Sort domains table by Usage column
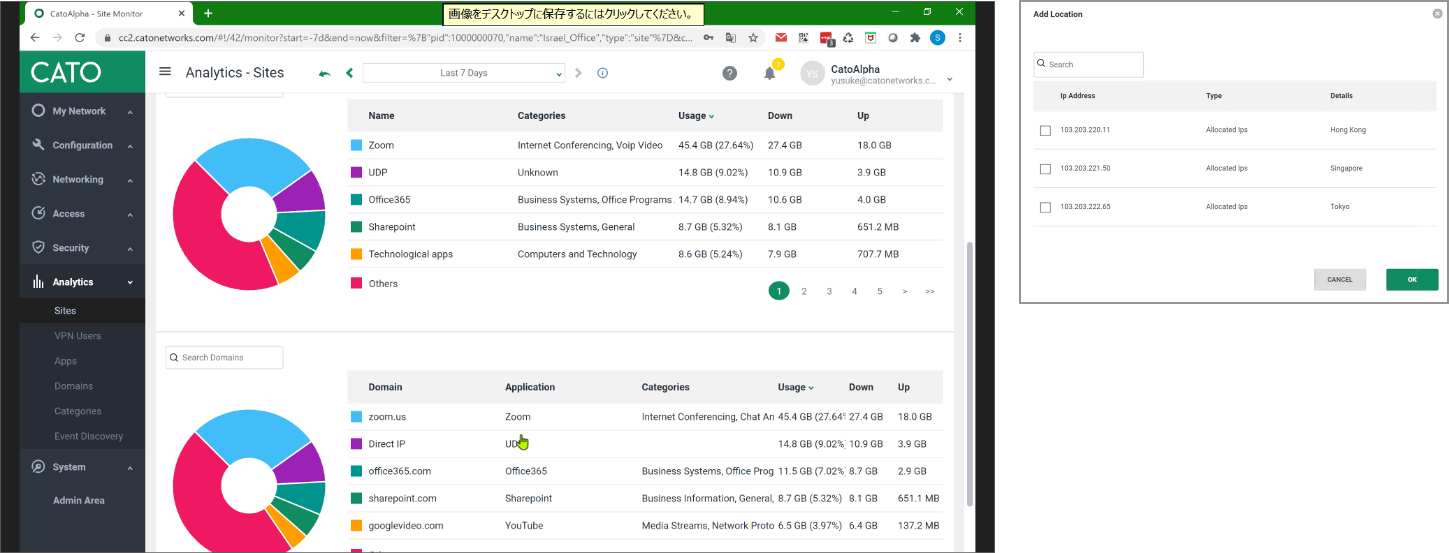1449x553 pixels. [796, 387]
